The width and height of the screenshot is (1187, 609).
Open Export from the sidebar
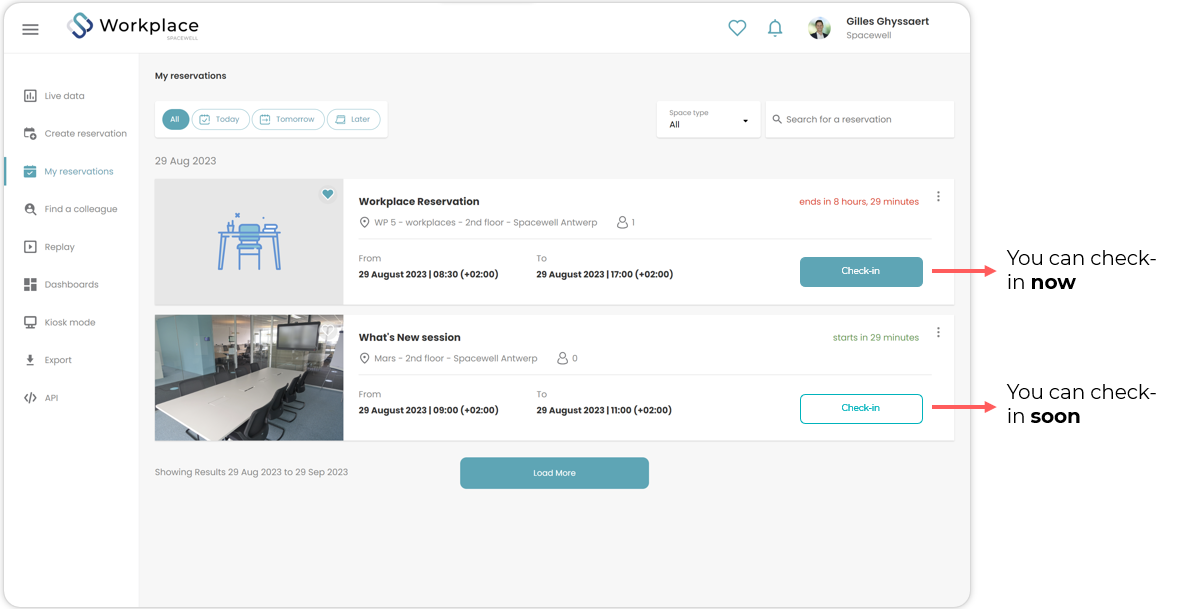[58, 360]
